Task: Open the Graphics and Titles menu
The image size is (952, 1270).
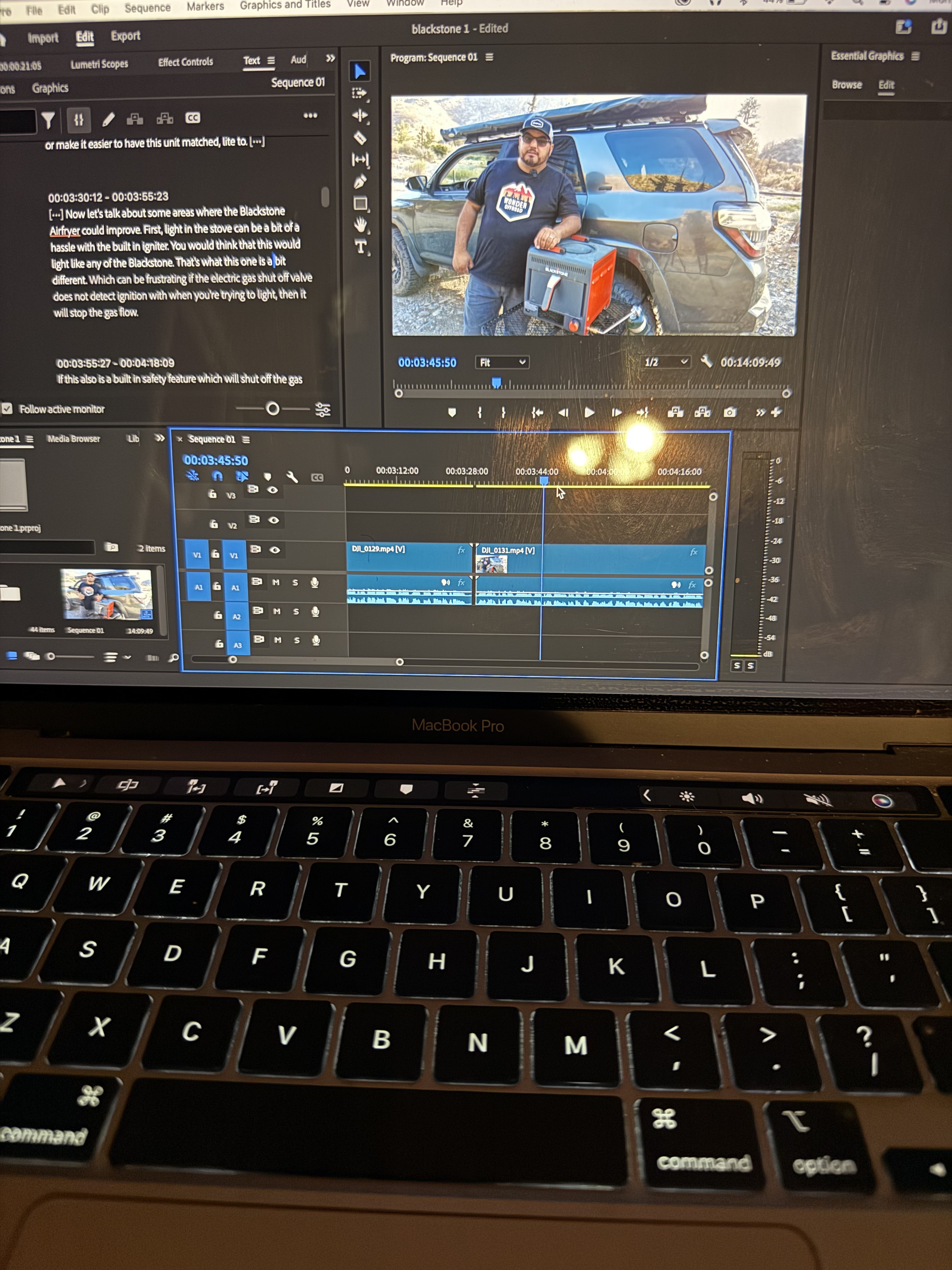Action: click(285, 5)
